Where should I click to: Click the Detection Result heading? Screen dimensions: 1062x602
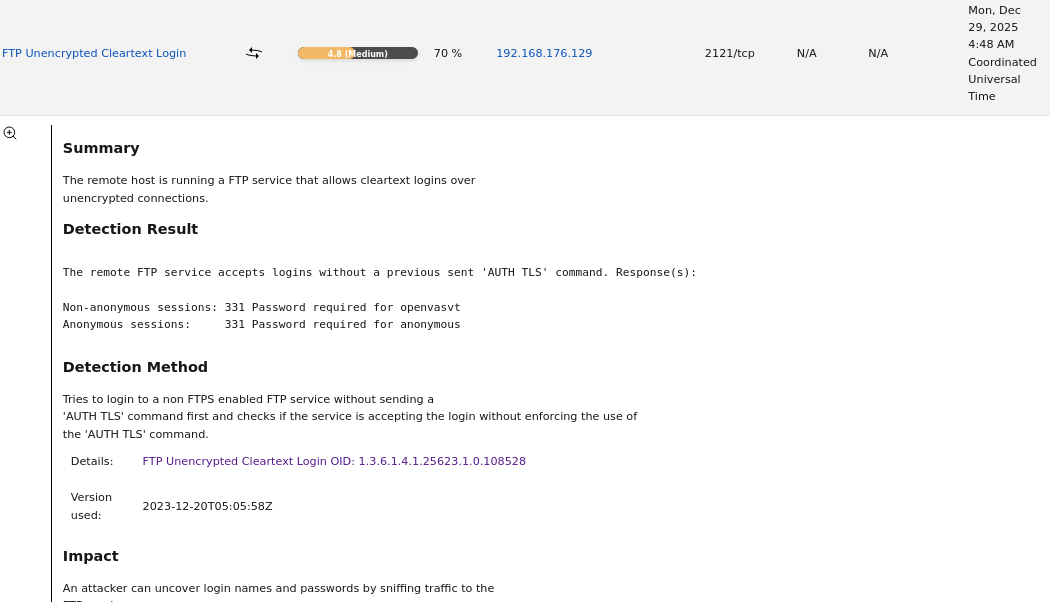[130, 229]
